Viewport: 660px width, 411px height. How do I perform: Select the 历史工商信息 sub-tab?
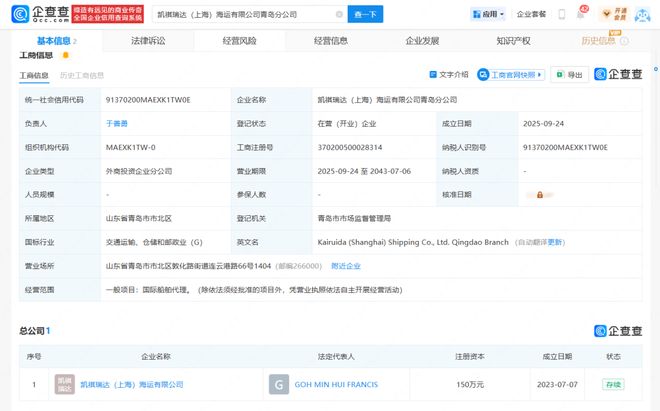(x=82, y=75)
